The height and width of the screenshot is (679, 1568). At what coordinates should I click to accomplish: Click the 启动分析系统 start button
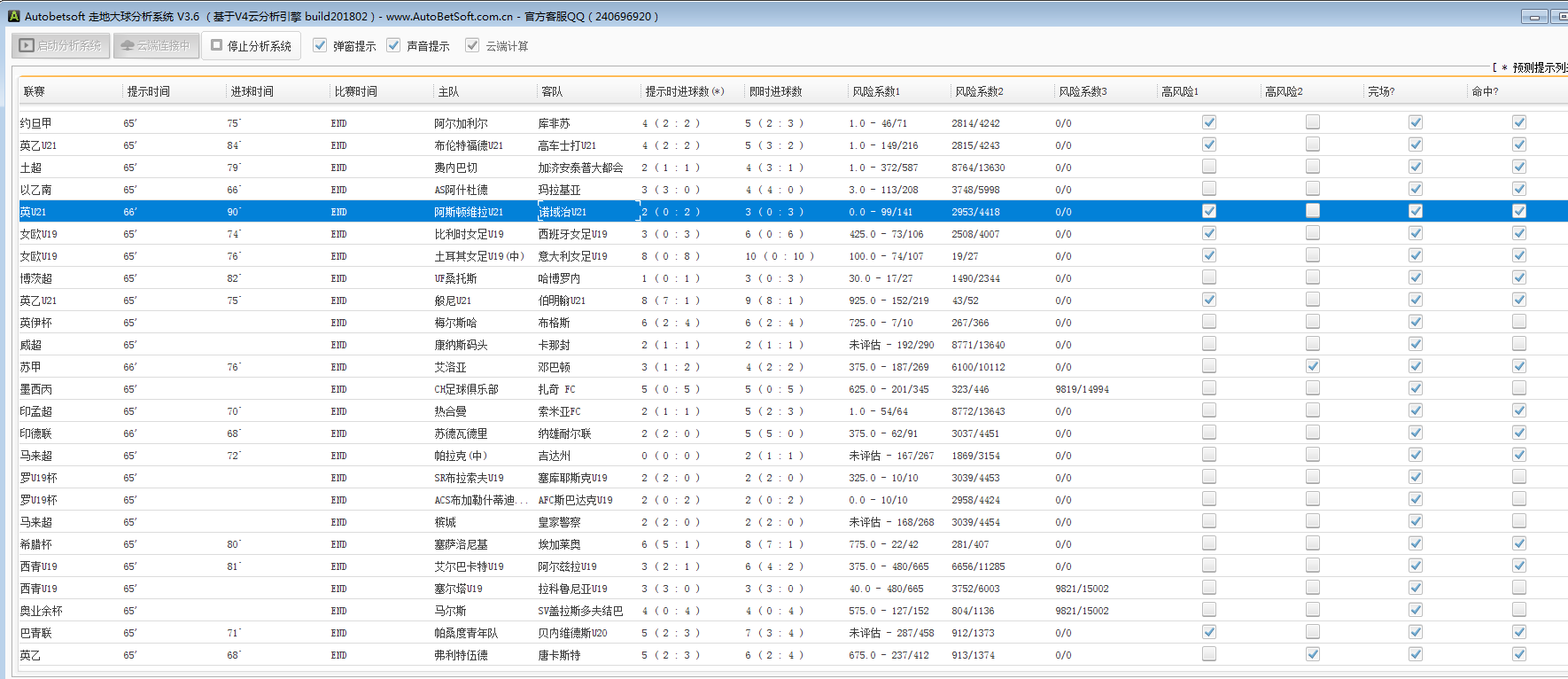[x=61, y=45]
